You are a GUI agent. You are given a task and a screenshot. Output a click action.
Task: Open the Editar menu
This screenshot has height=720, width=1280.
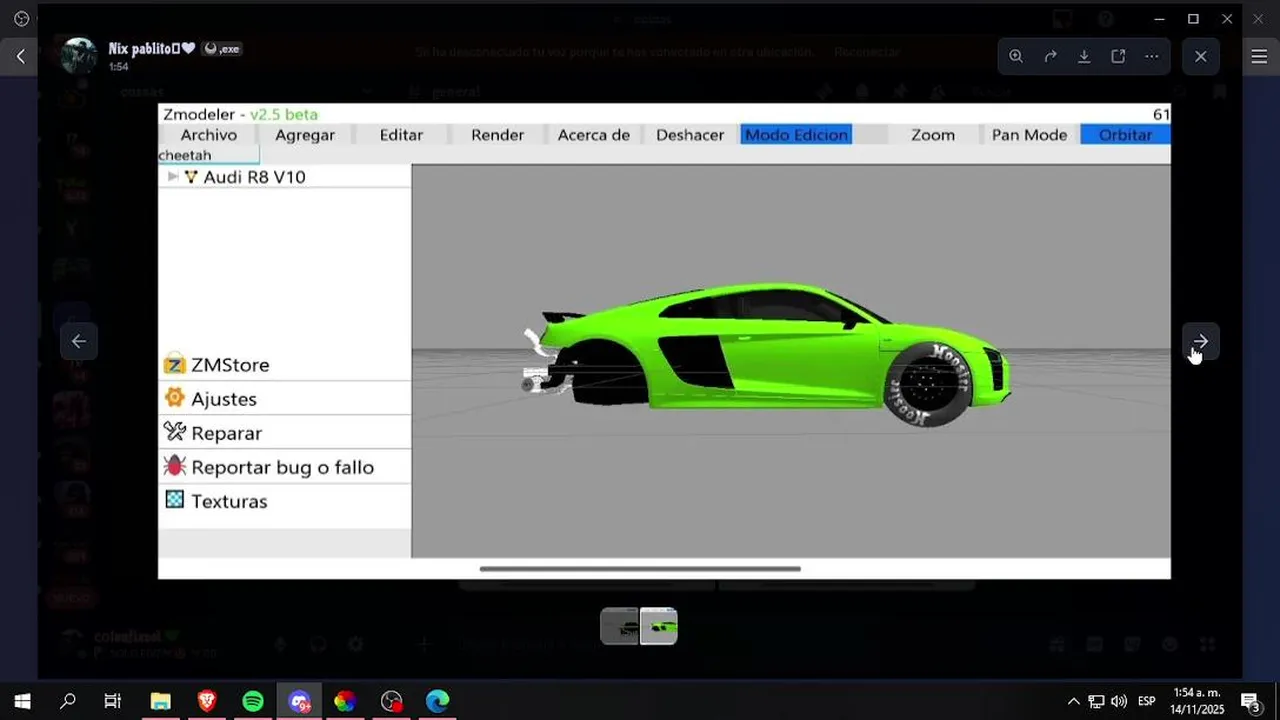(x=401, y=135)
